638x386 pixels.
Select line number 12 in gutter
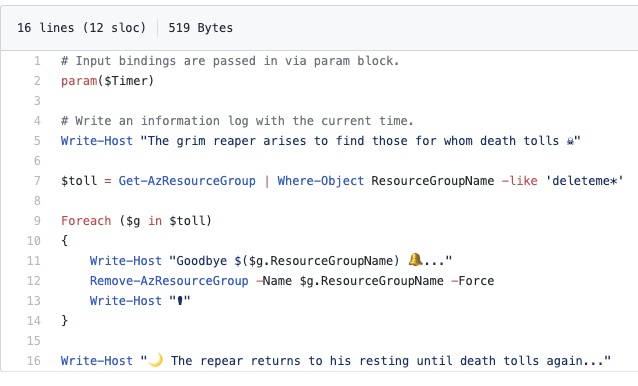point(34,281)
